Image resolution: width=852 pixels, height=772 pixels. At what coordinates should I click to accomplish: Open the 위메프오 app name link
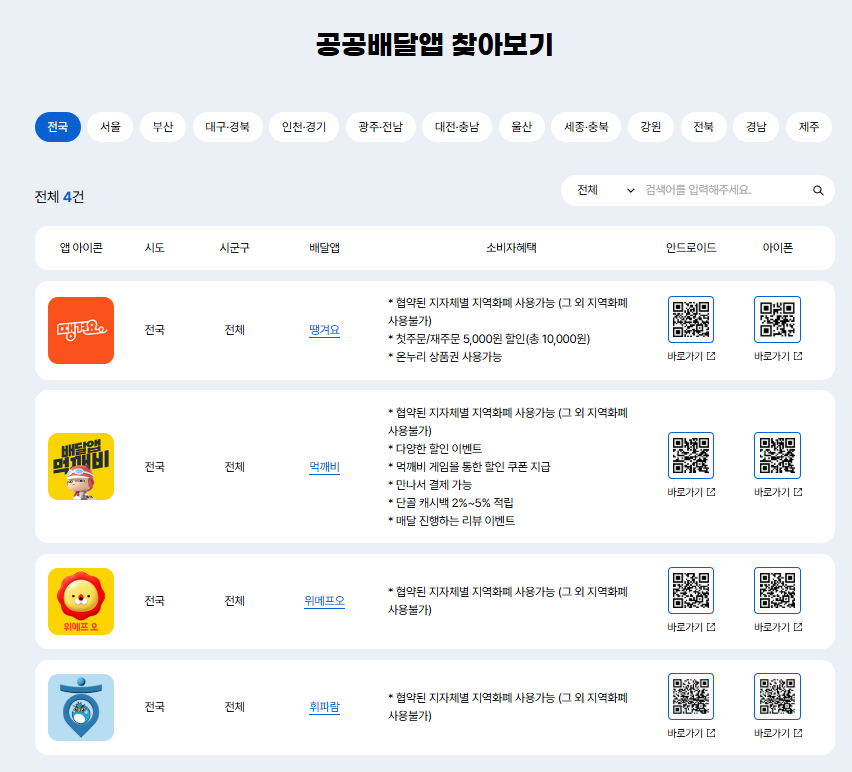324,601
